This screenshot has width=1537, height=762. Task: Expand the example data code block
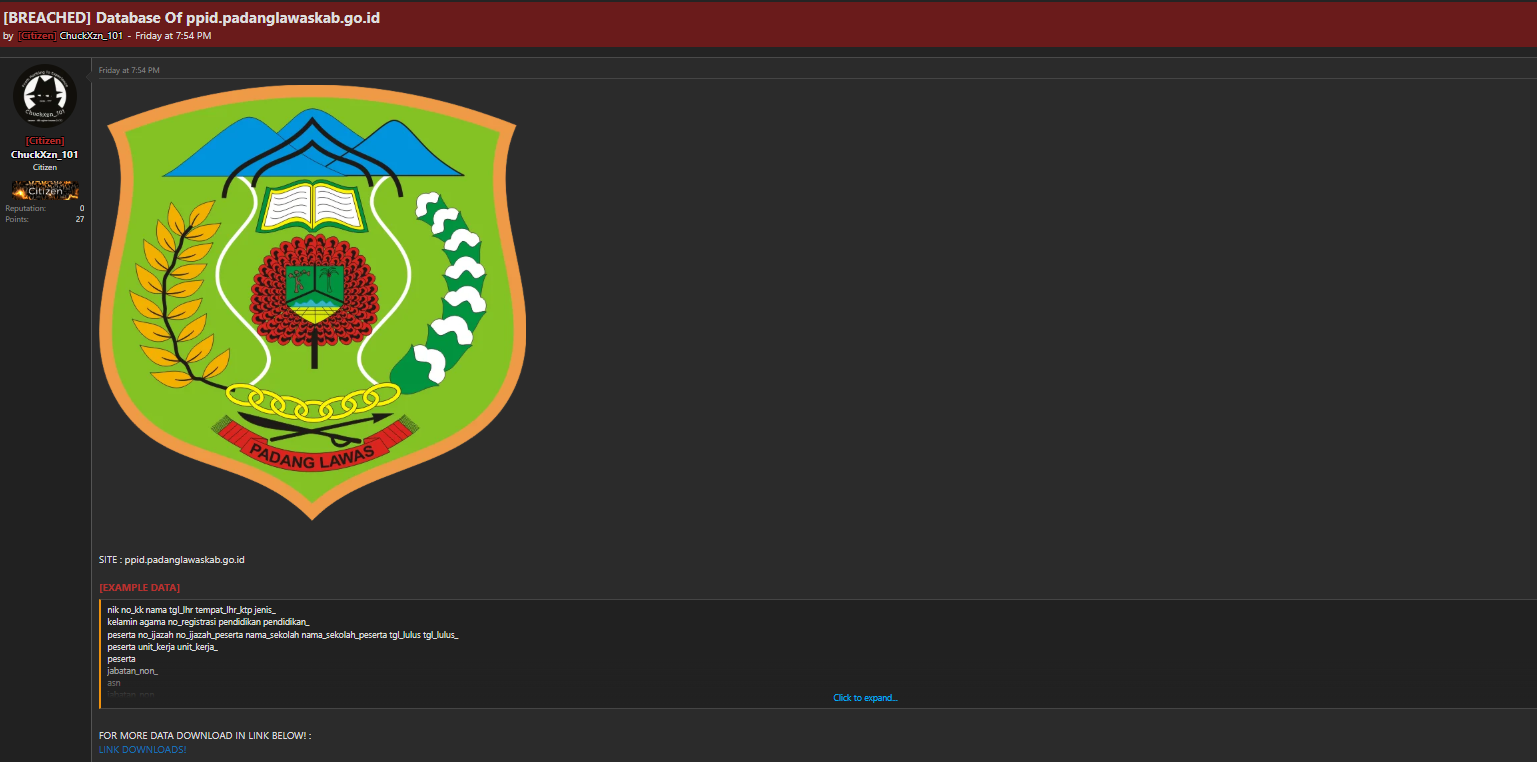pyautogui.click(x=865, y=698)
